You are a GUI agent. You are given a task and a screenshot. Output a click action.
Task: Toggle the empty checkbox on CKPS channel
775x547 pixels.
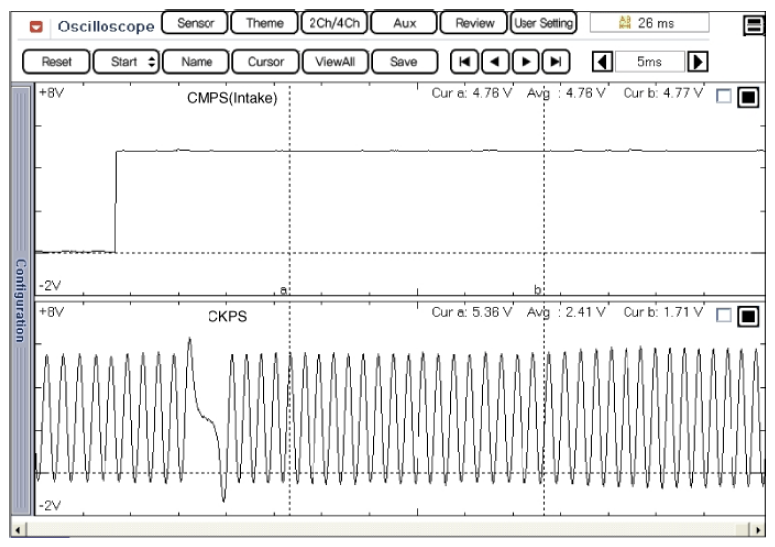click(726, 315)
